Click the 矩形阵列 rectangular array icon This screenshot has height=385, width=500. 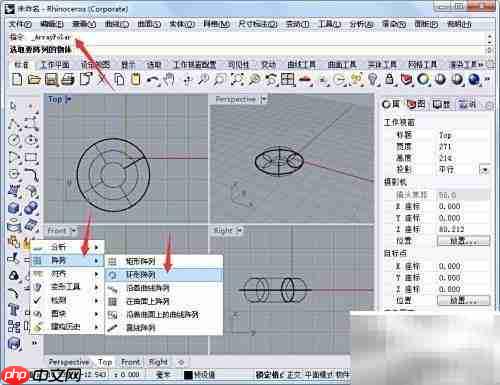click(x=113, y=261)
